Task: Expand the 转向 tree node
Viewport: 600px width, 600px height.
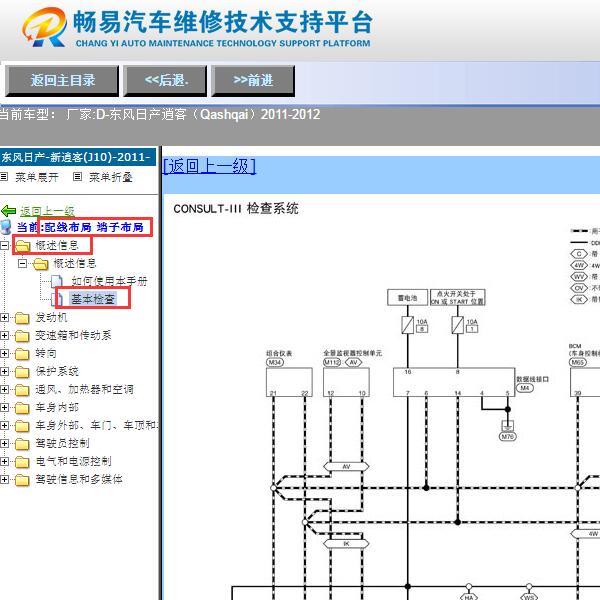Action: 4,354
